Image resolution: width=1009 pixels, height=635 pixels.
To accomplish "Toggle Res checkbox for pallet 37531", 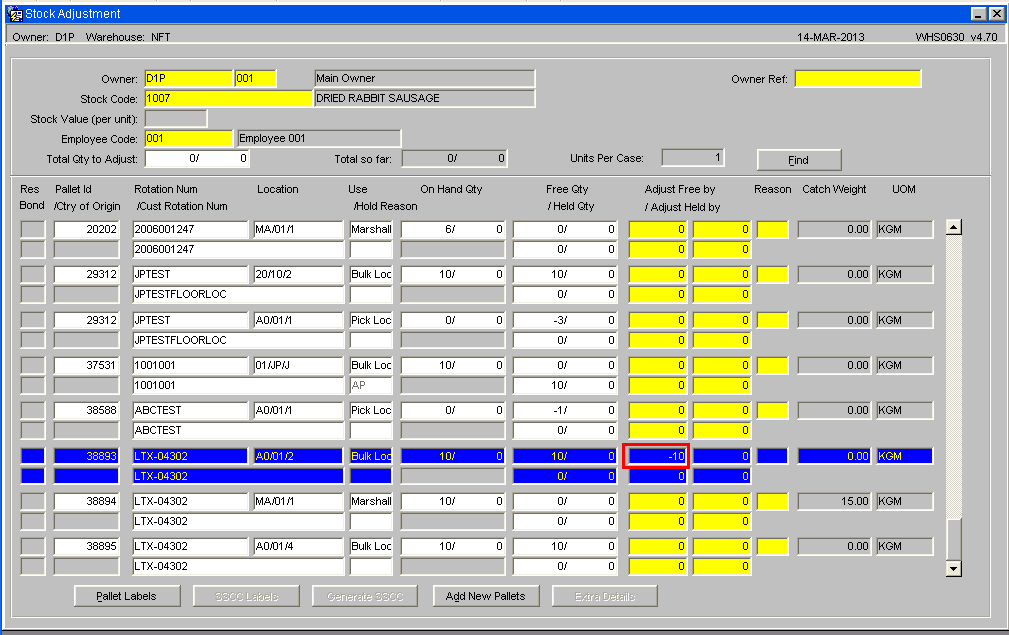I will [33, 365].
